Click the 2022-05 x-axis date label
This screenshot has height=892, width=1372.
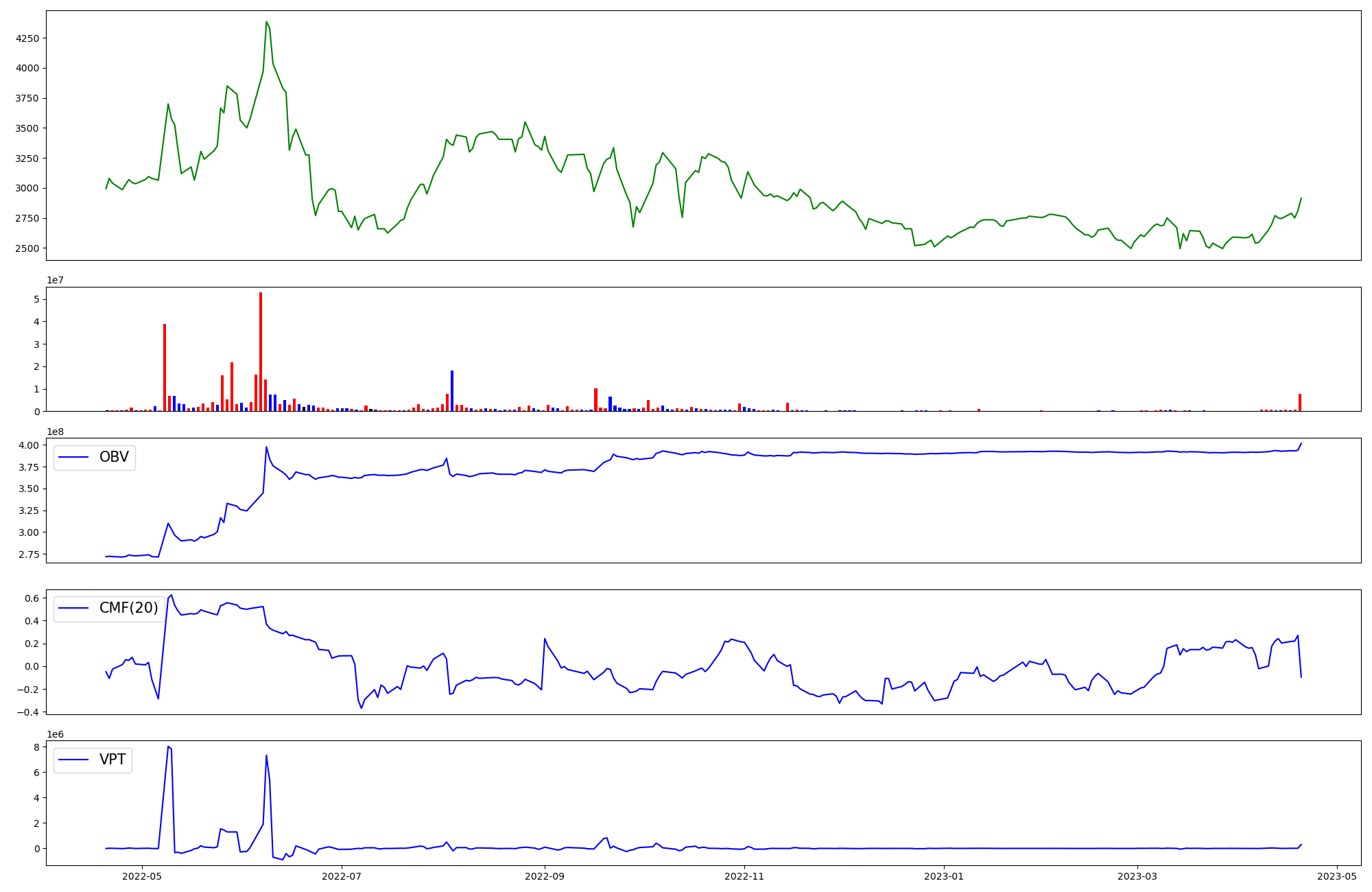141,876
